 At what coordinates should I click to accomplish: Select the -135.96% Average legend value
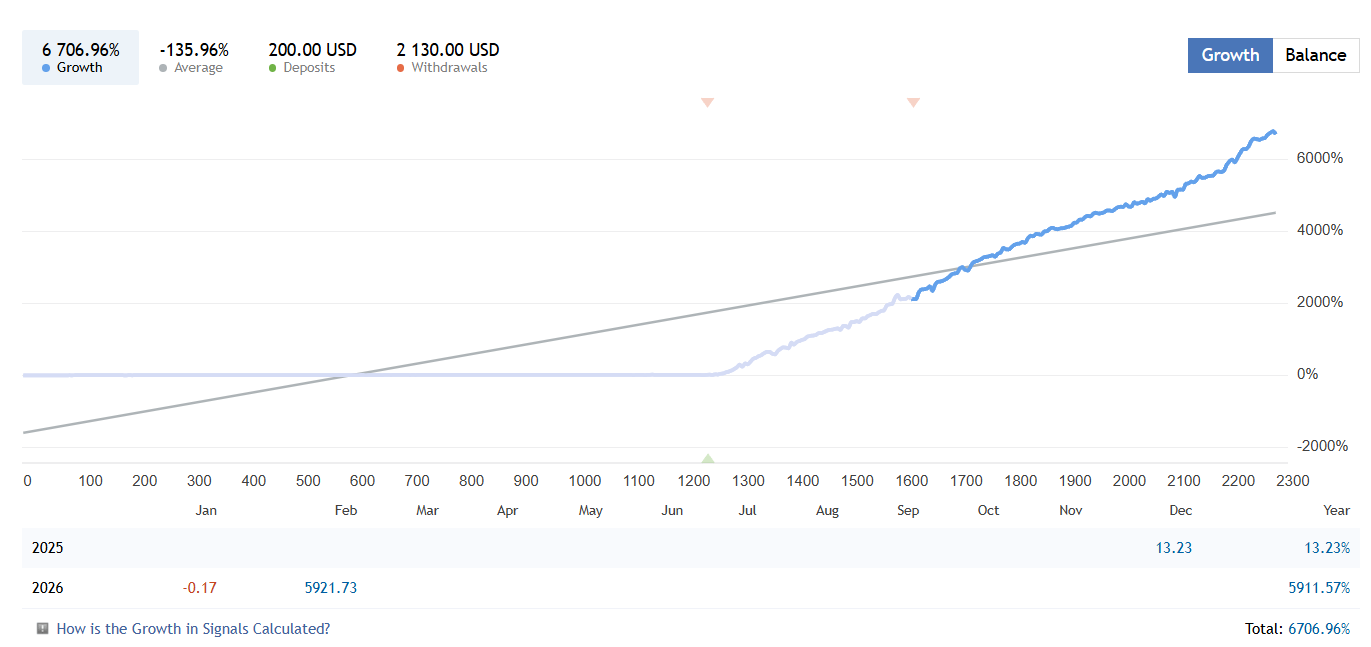point(194,50)
